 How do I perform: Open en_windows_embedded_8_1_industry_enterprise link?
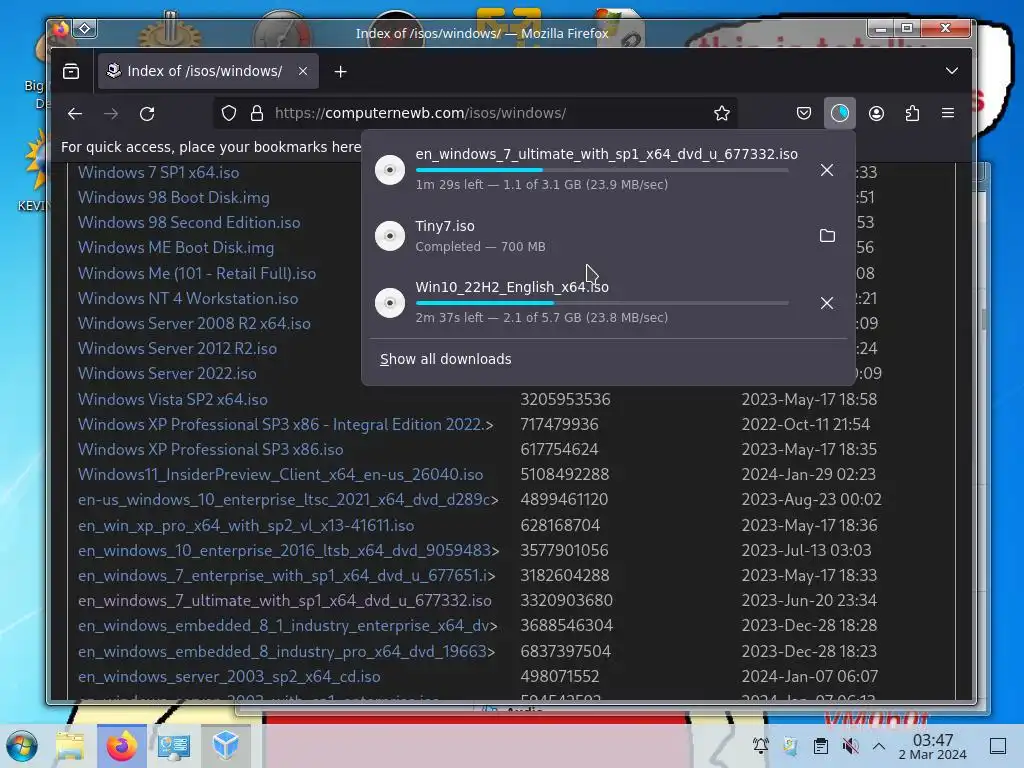click(x=288, y=626)
